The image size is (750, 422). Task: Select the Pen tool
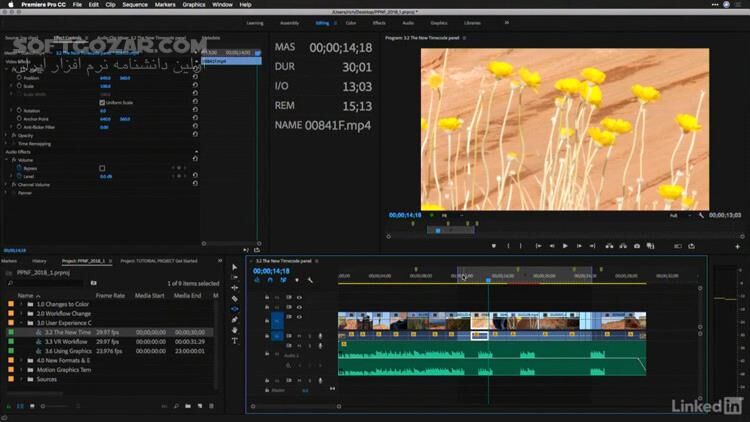point(234,320)
